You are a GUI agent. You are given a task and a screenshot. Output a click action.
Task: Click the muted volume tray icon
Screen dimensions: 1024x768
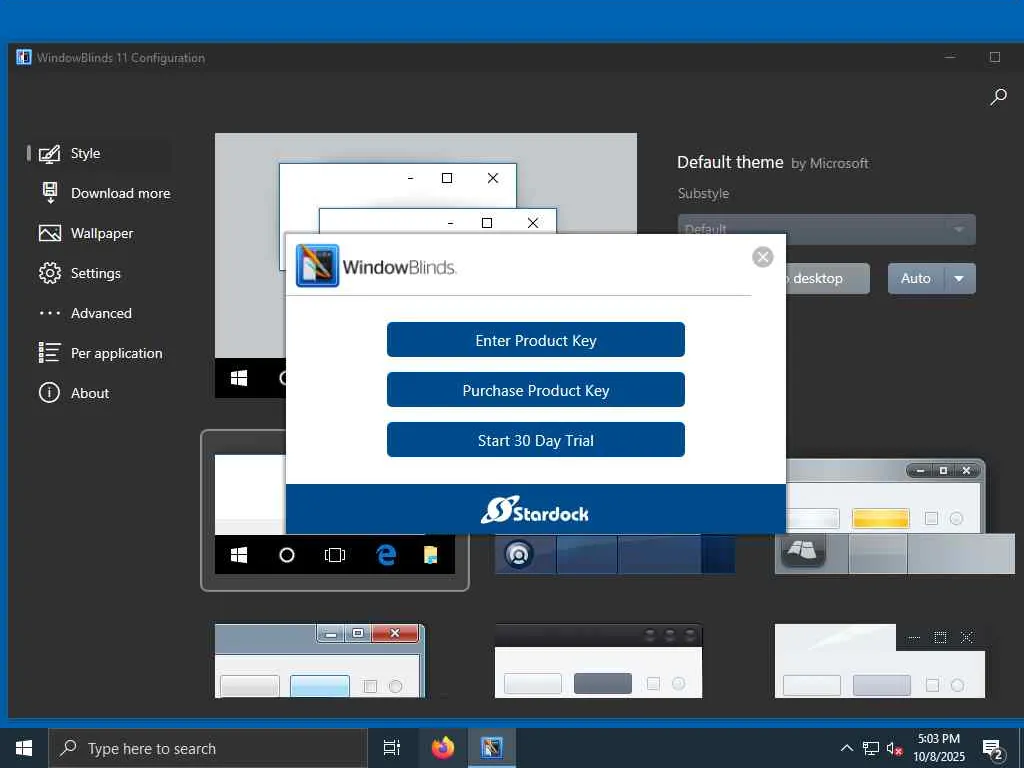tap(894, 748)
